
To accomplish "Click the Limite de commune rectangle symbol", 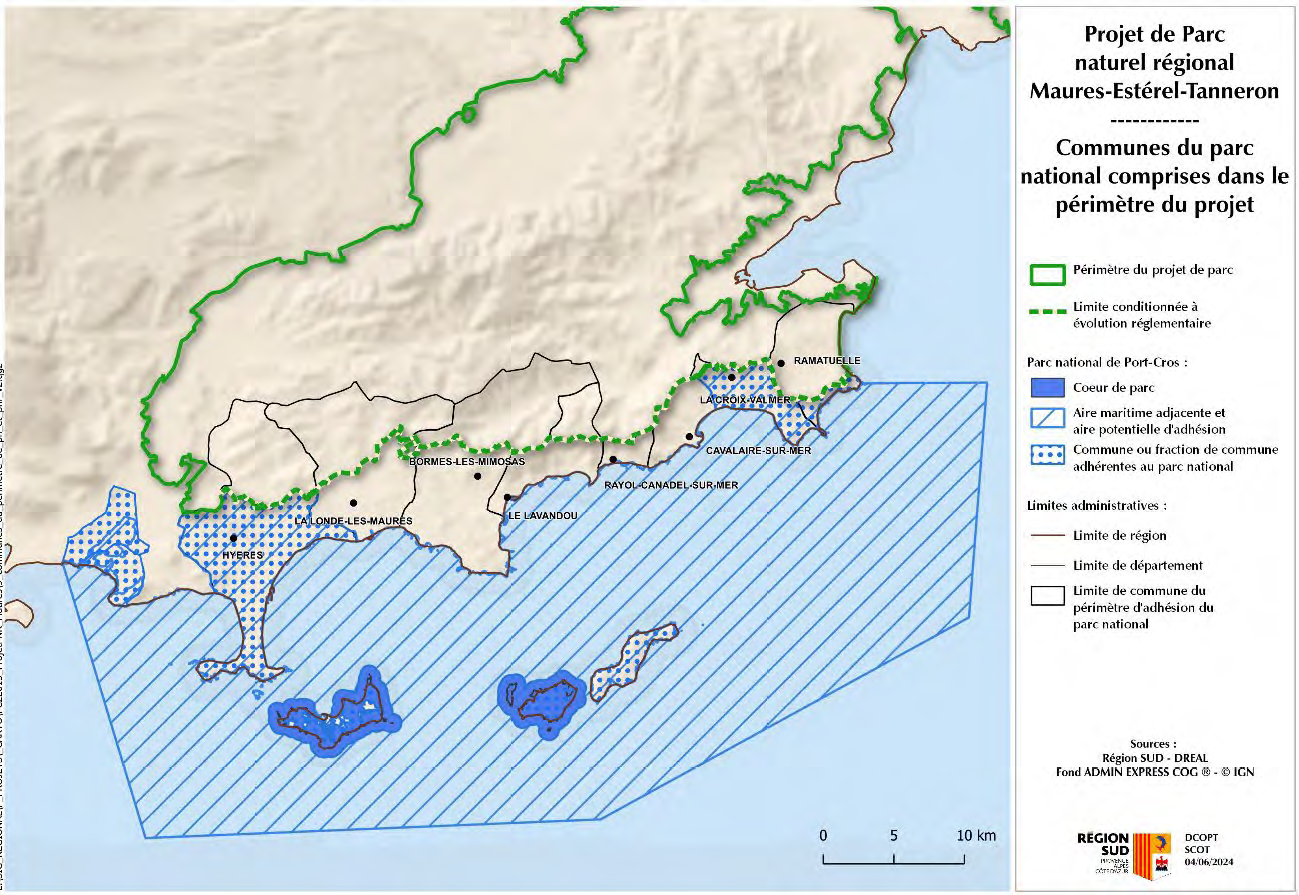I will pyautogui.click(x=1046, y=596).
